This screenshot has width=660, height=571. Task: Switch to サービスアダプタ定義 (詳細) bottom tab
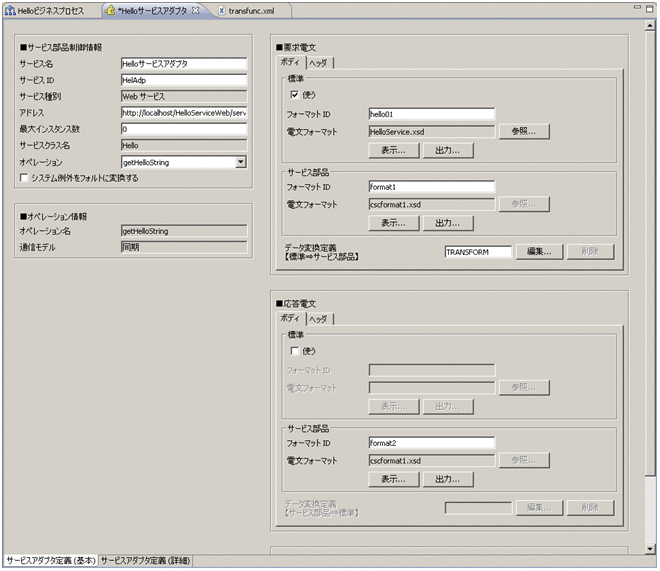click(x=146, y=561)
